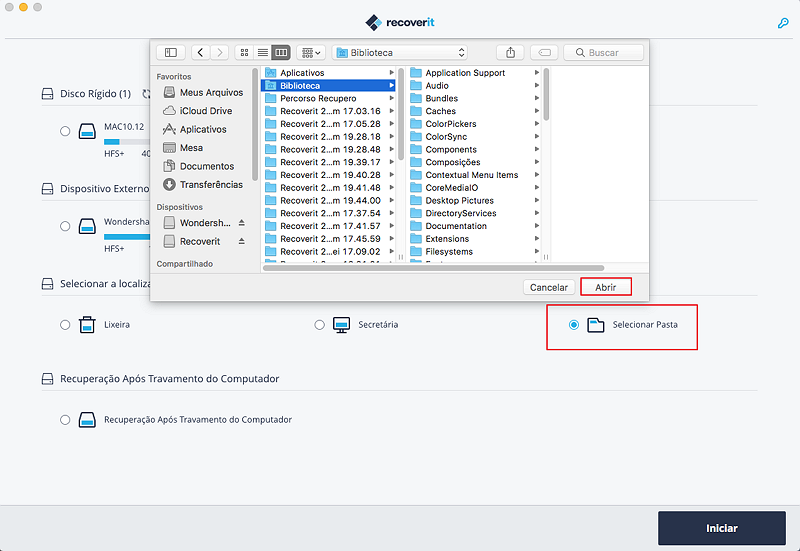Open Transferências in sidebar
This screenshot has height=551, width=800.
[x=203, y=184]
